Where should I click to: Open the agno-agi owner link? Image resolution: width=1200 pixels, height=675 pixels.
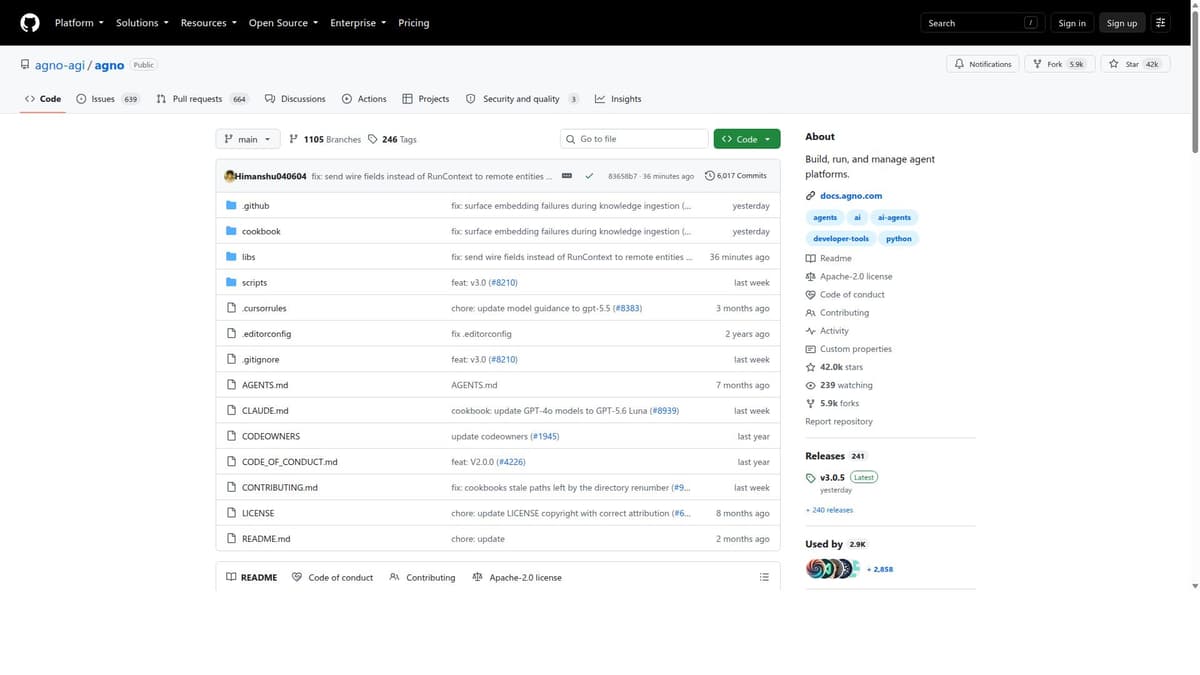pyautogui.click(x=58, y=65)
